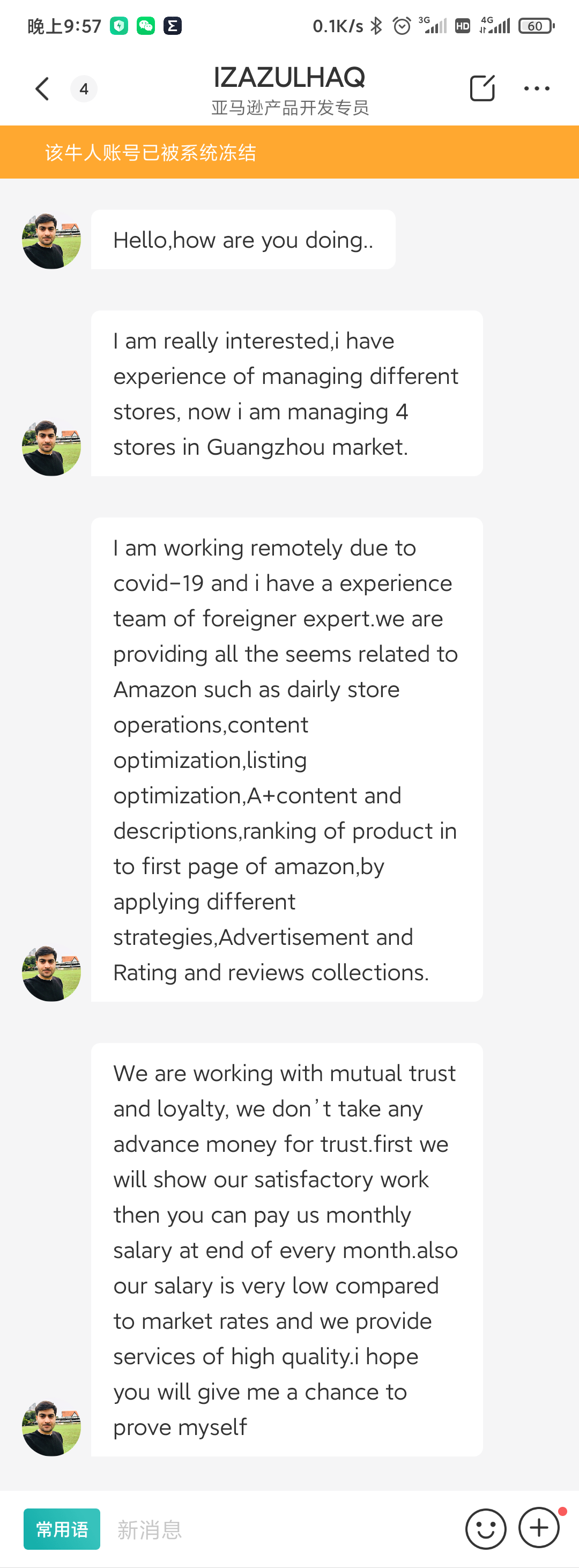The height and width of the screenshot is (1568, 579).
Task: Tap the "Hello,how are you doing" bubble
Action: tap(243, 240)
